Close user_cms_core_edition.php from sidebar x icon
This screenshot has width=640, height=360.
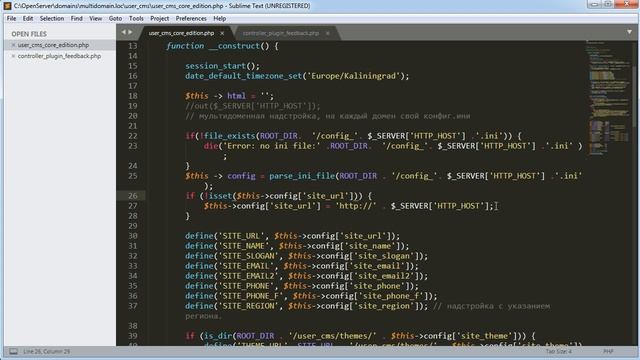coord(13,45)
